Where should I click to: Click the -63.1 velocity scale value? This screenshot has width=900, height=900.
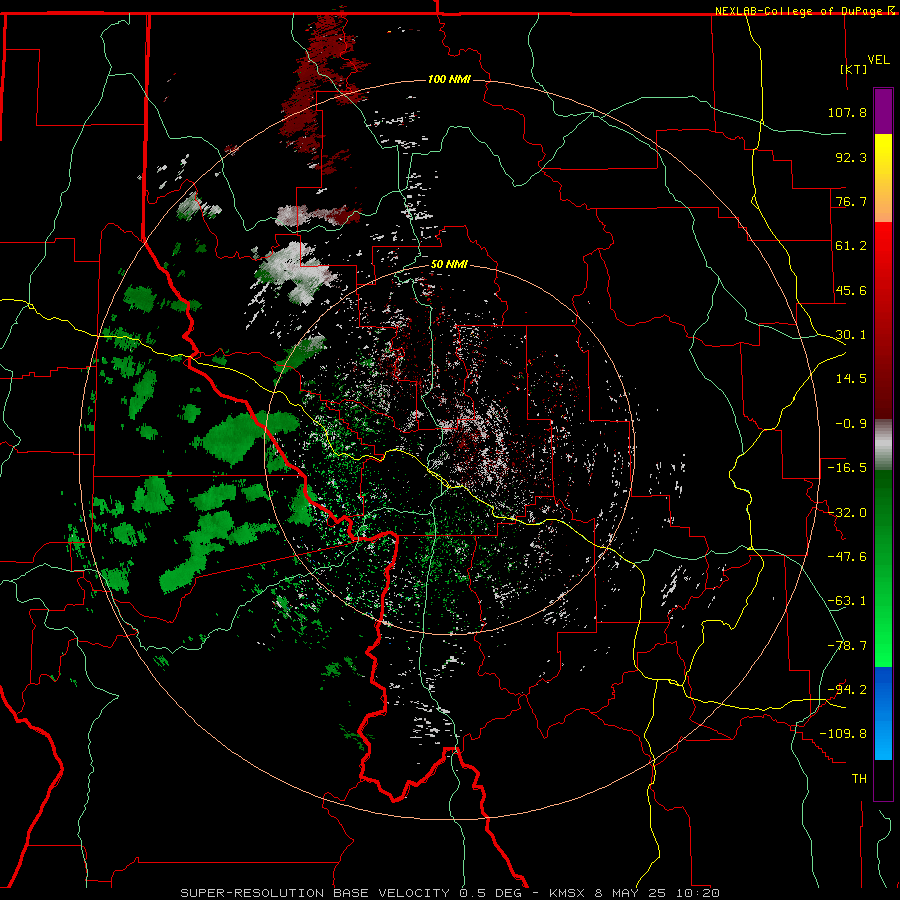[x=847, y=601]
